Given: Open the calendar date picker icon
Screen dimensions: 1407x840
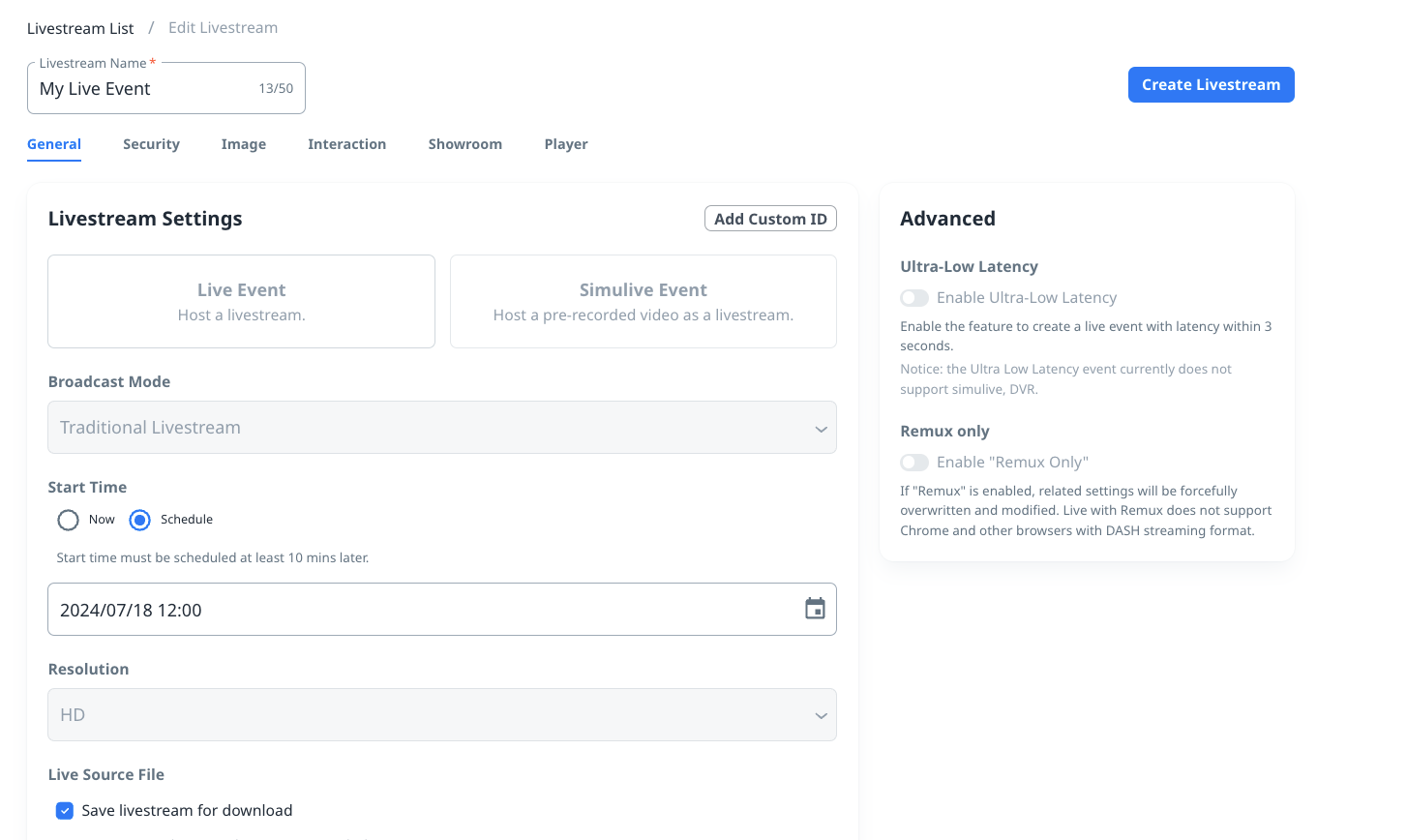Looking at the screenshot, I should [x=815, y=609].
